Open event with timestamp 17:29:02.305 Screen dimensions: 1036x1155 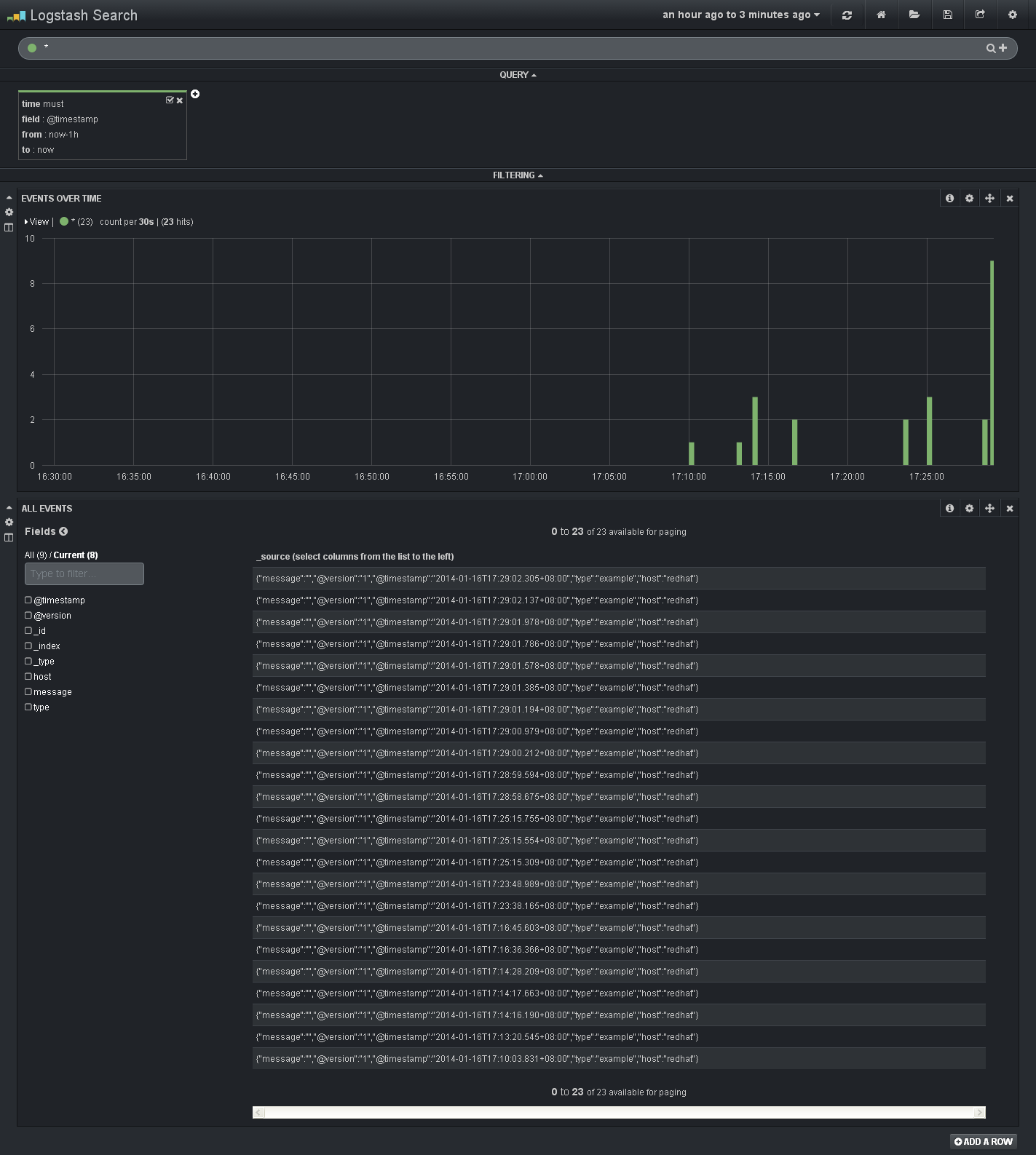(619, 579)
